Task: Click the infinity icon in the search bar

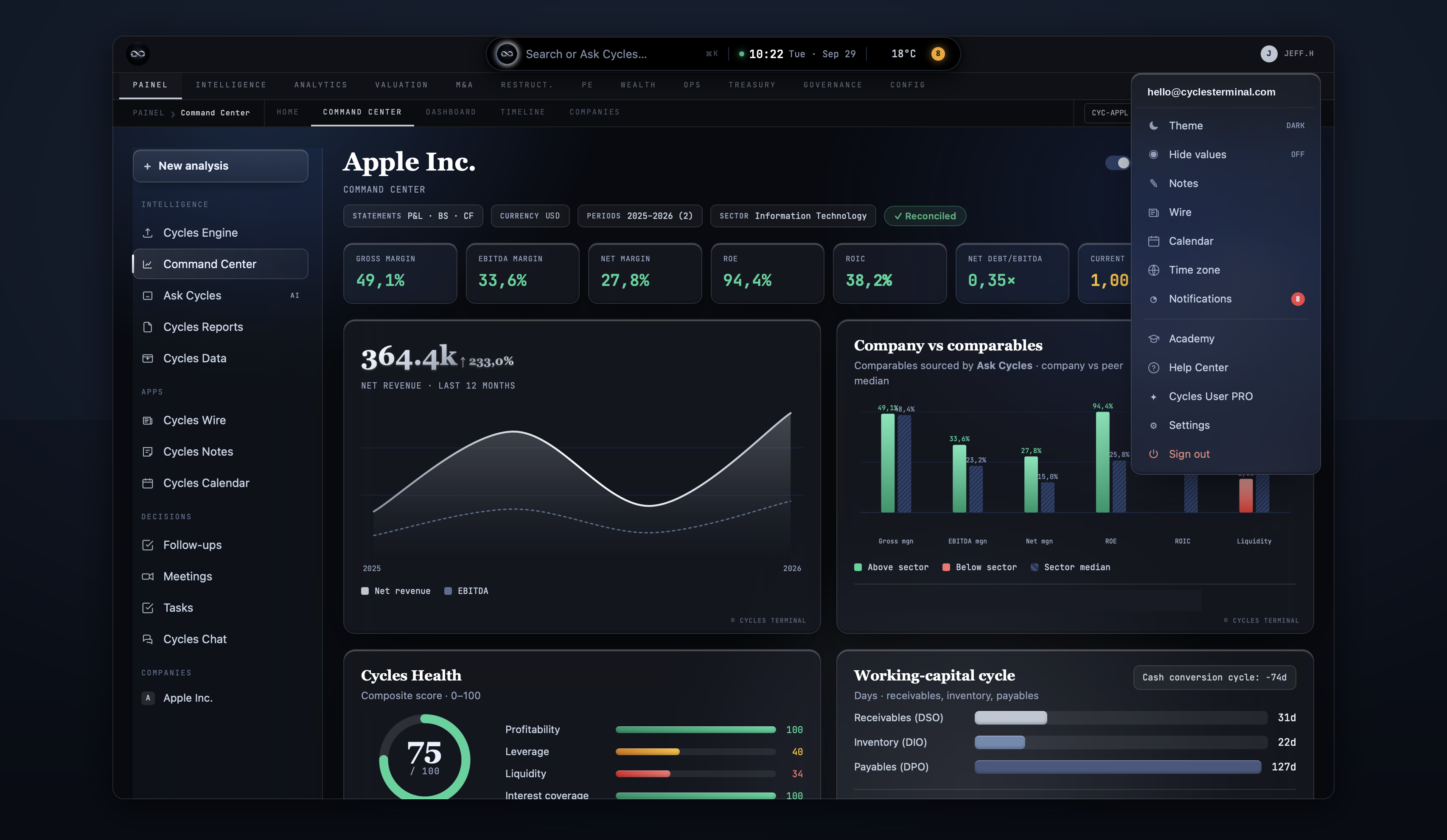Action: tap(507, 54)
